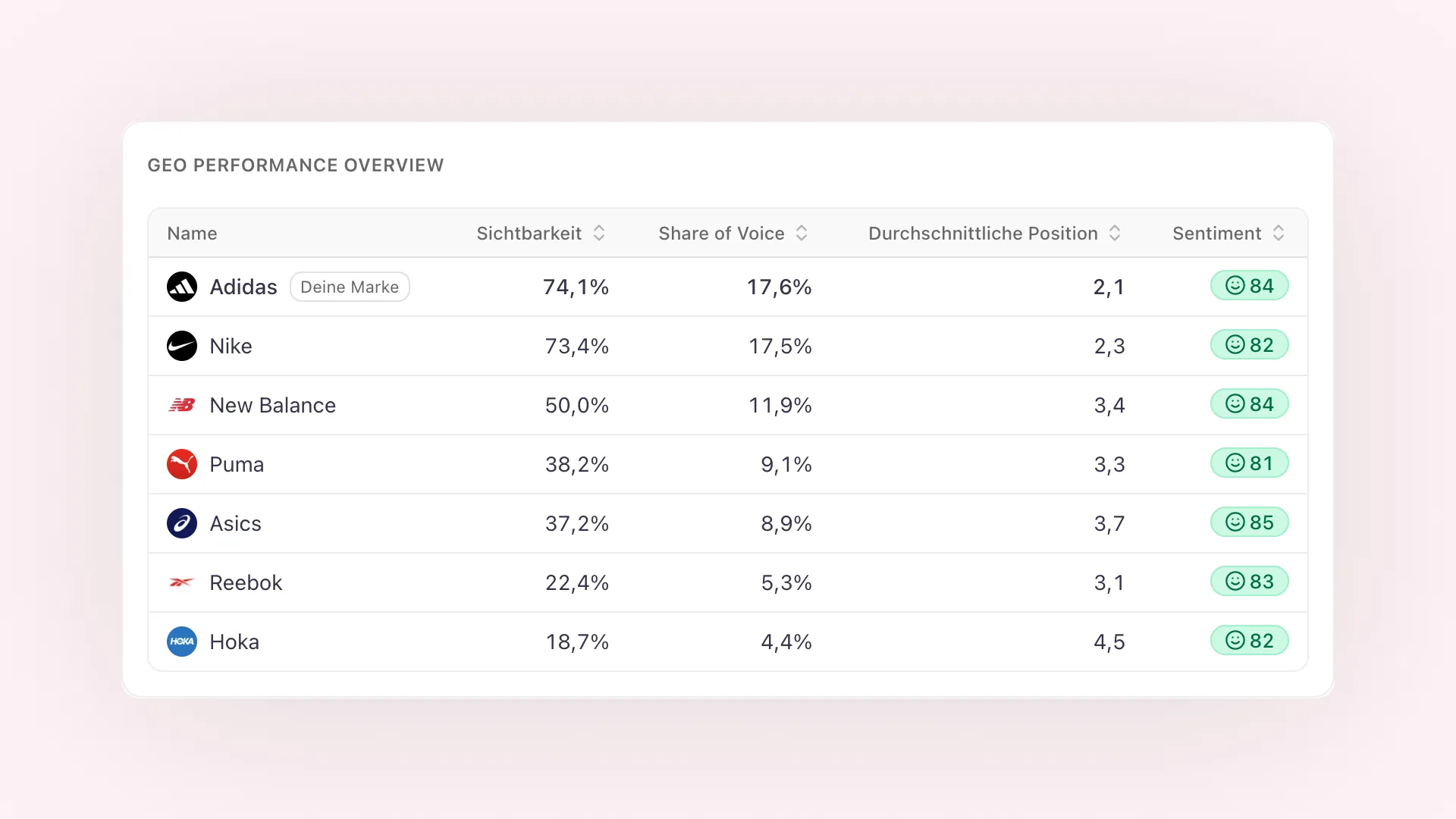Click the Share of Voice header label
This screenshot has height=819, width=1456.
(721, 234)
